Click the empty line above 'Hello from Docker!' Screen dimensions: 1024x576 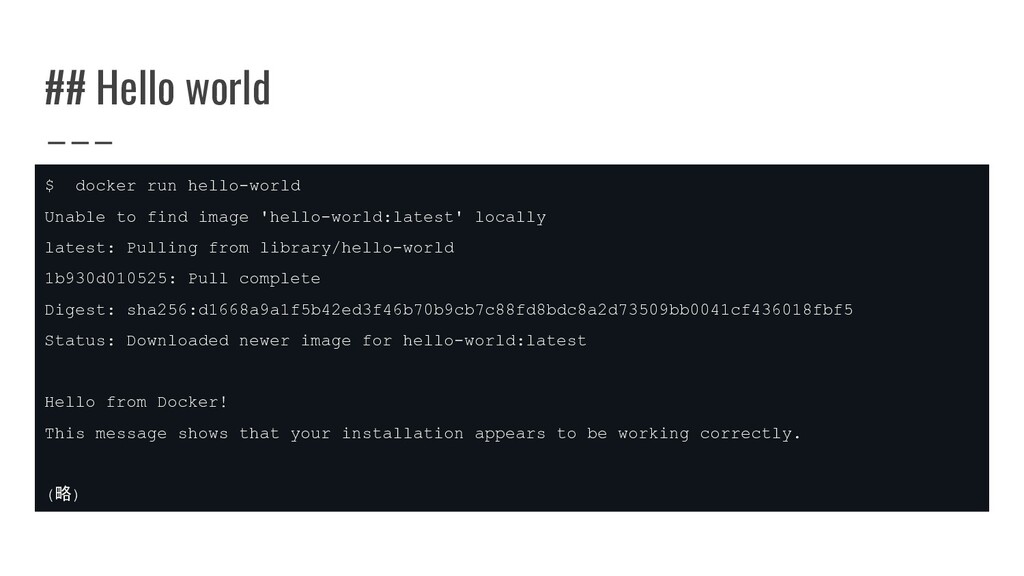[511, 372]
